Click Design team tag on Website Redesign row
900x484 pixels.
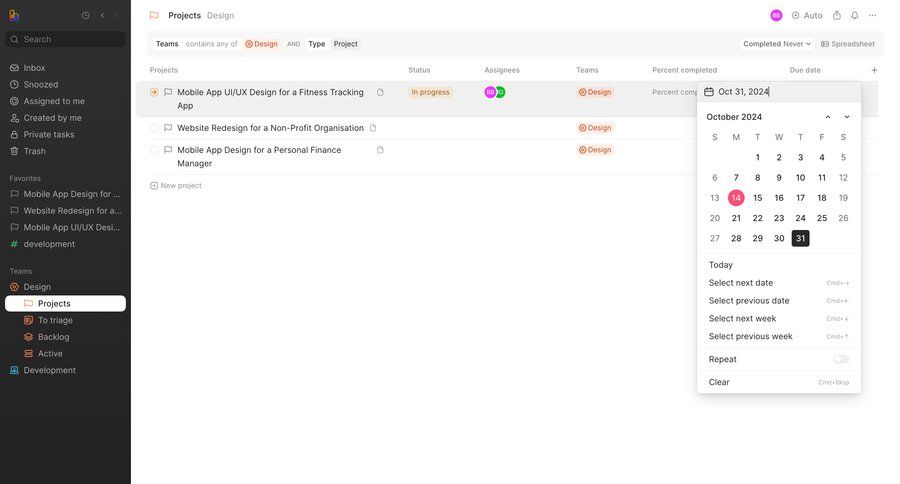click(595, 128)
